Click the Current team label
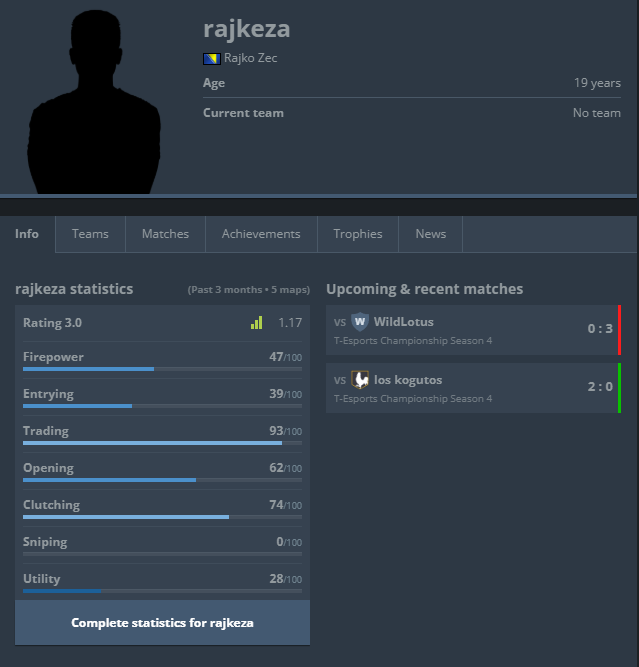This screenshot has width=639, height=667. 243,113
